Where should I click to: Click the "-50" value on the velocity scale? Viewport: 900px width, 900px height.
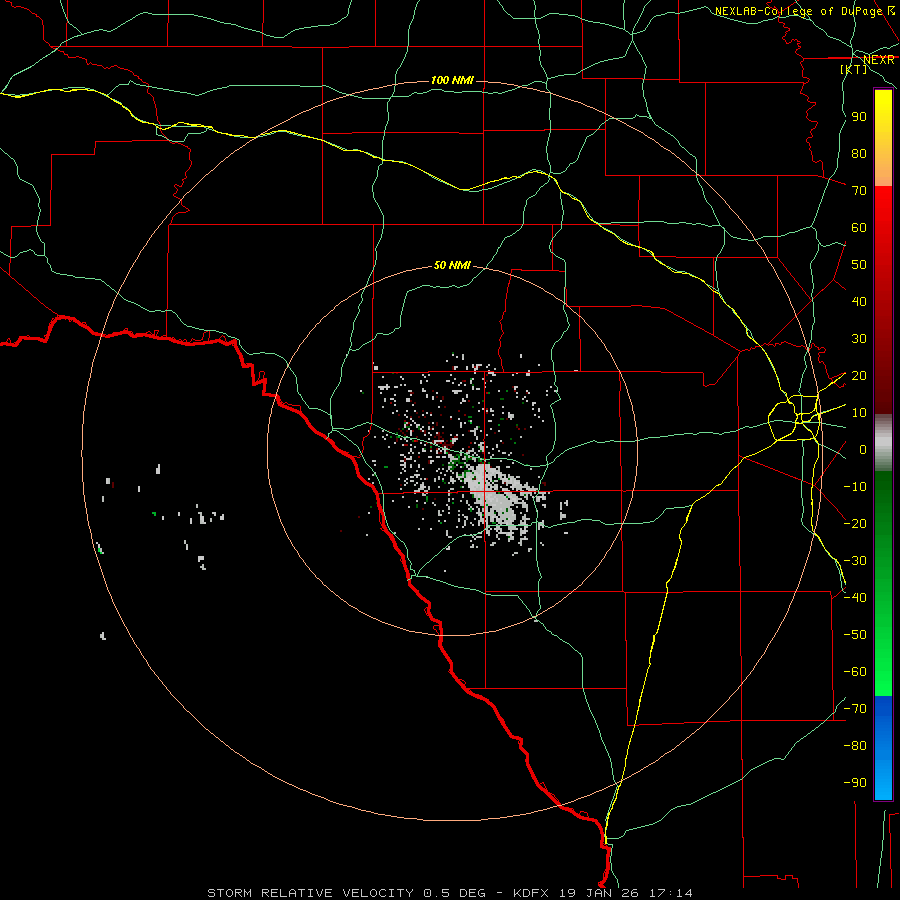click(855, 635)
